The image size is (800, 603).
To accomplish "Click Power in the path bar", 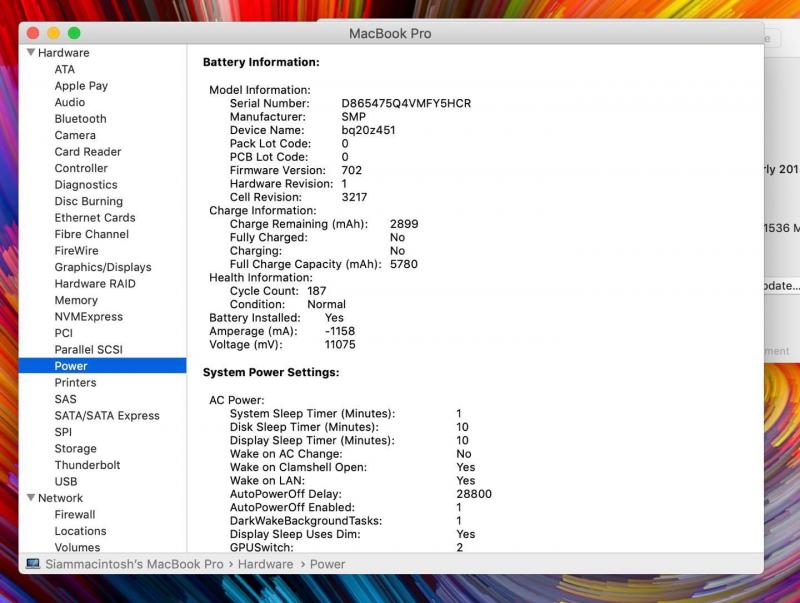I will 328,564.
